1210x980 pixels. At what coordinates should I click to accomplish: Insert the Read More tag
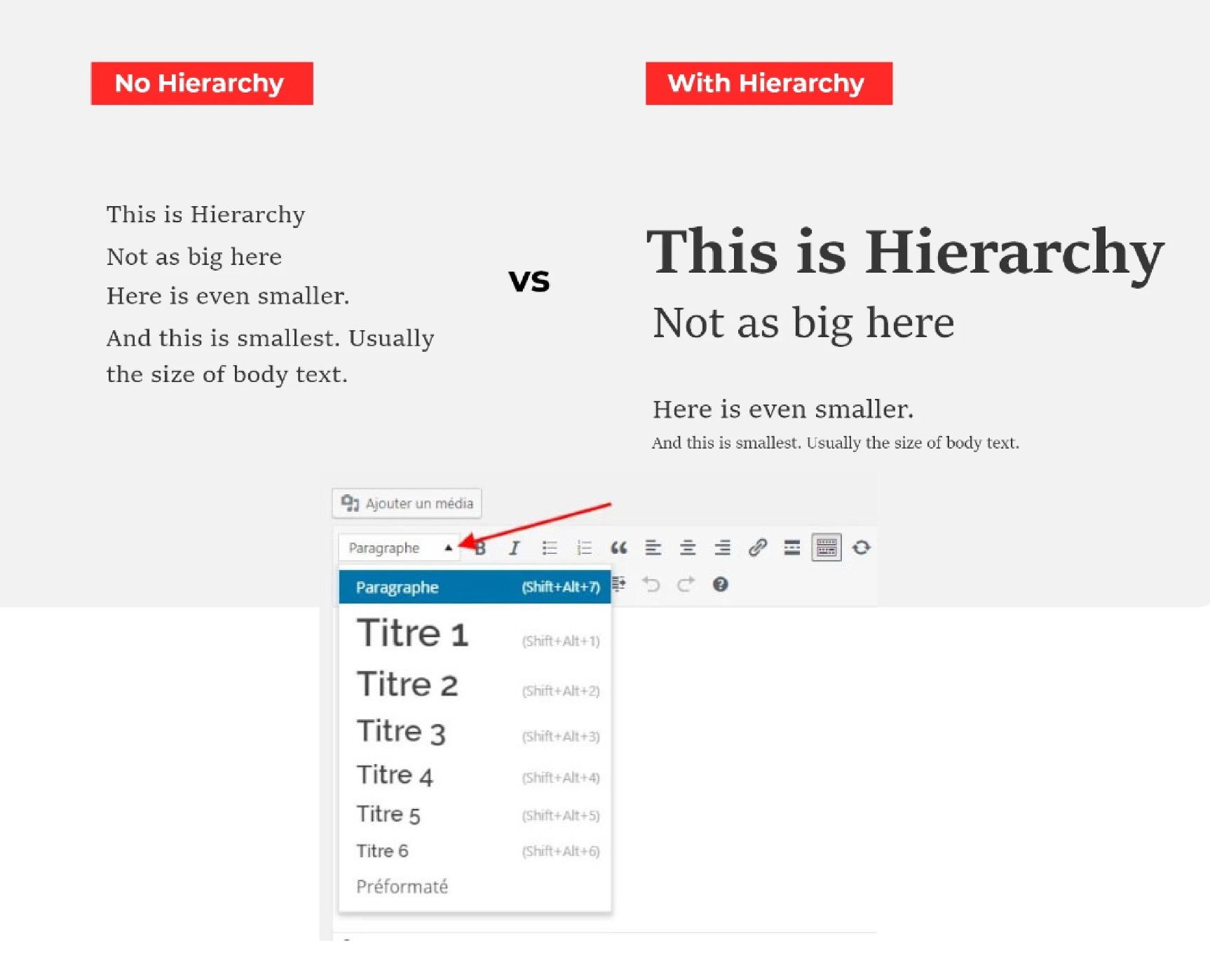(791, 547)
